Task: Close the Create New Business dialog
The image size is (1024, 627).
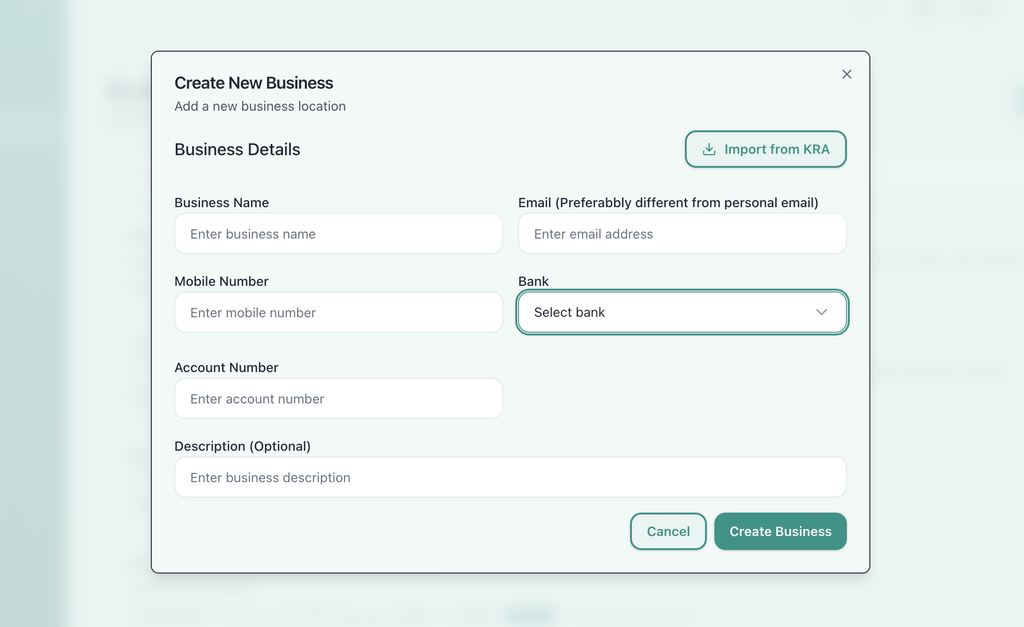Action: pos(846,74)
